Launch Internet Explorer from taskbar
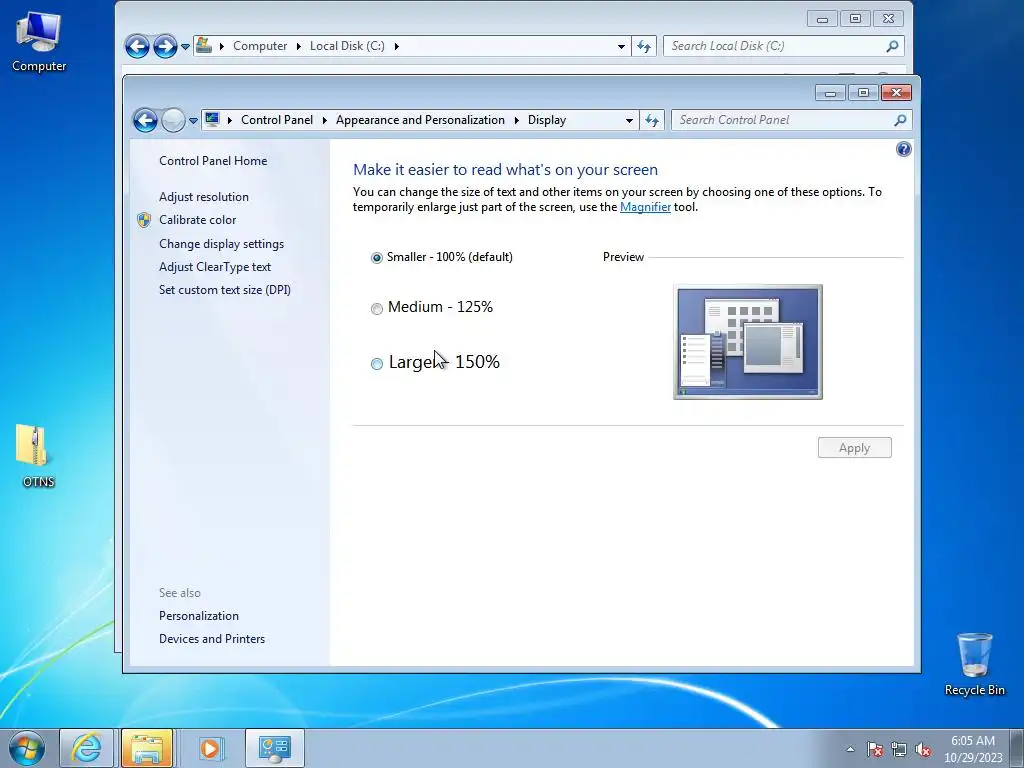 tap(86, 748)
